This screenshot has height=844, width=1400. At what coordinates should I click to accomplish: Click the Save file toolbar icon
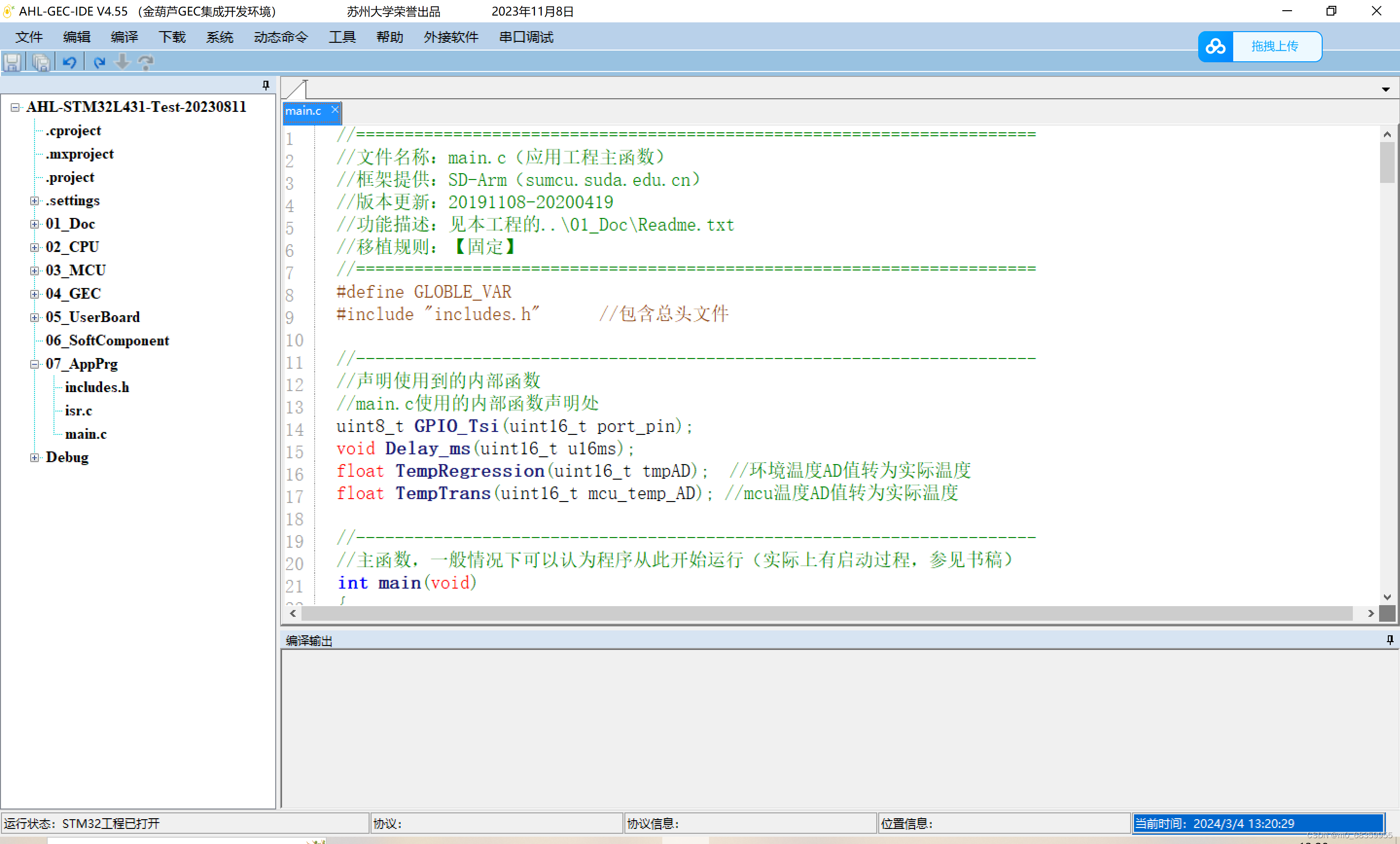[13, 62]
